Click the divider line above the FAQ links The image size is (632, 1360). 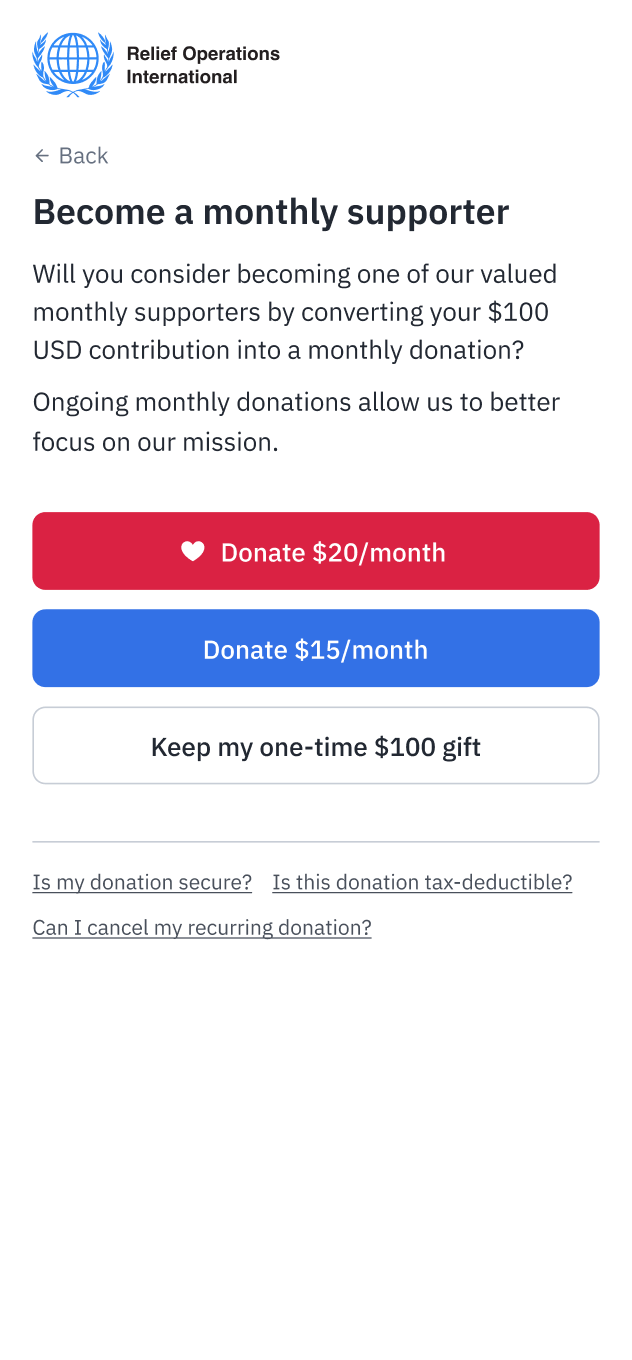pos(316,840)
